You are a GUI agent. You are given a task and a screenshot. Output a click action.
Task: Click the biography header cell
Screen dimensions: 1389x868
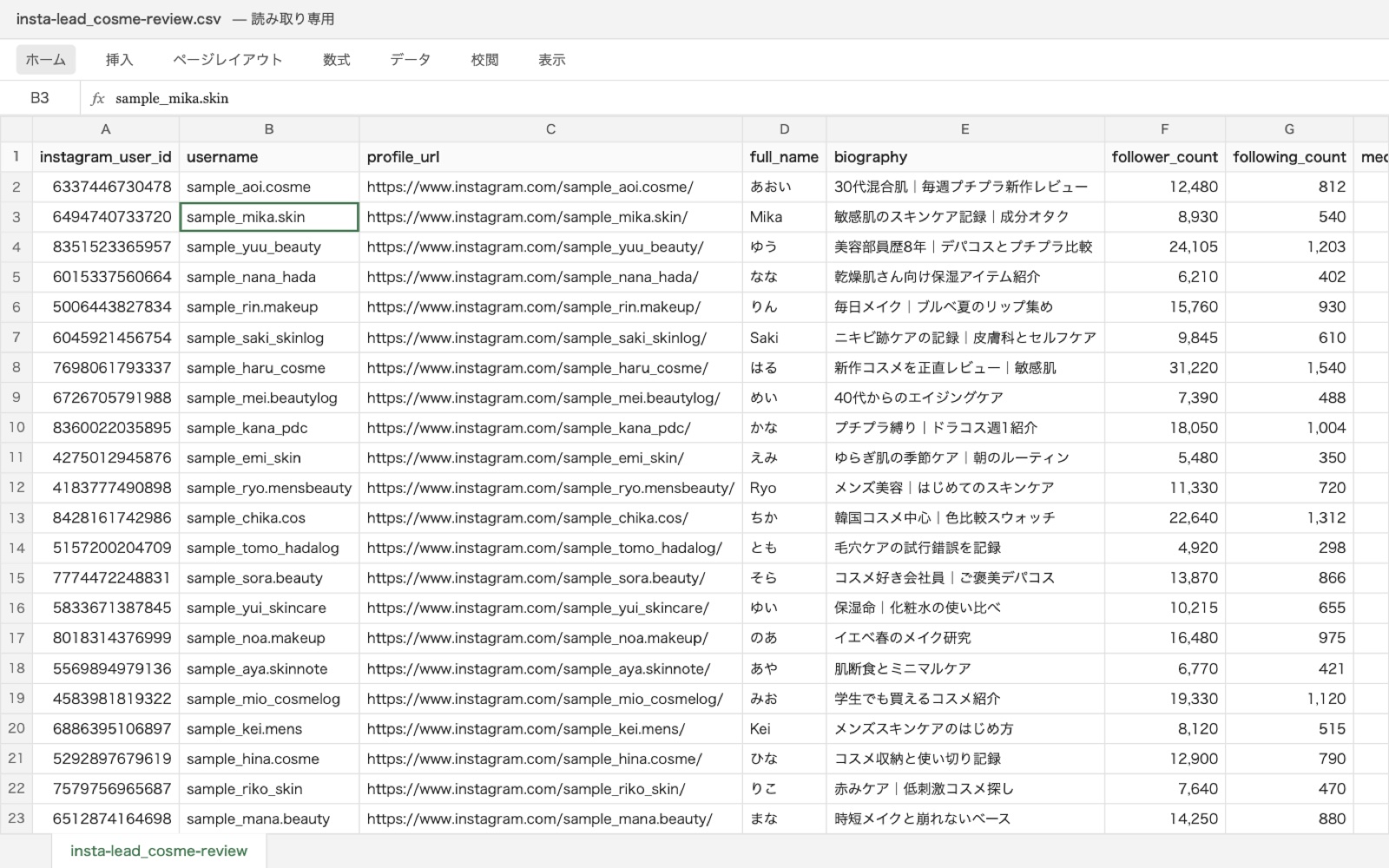(965, 157)
